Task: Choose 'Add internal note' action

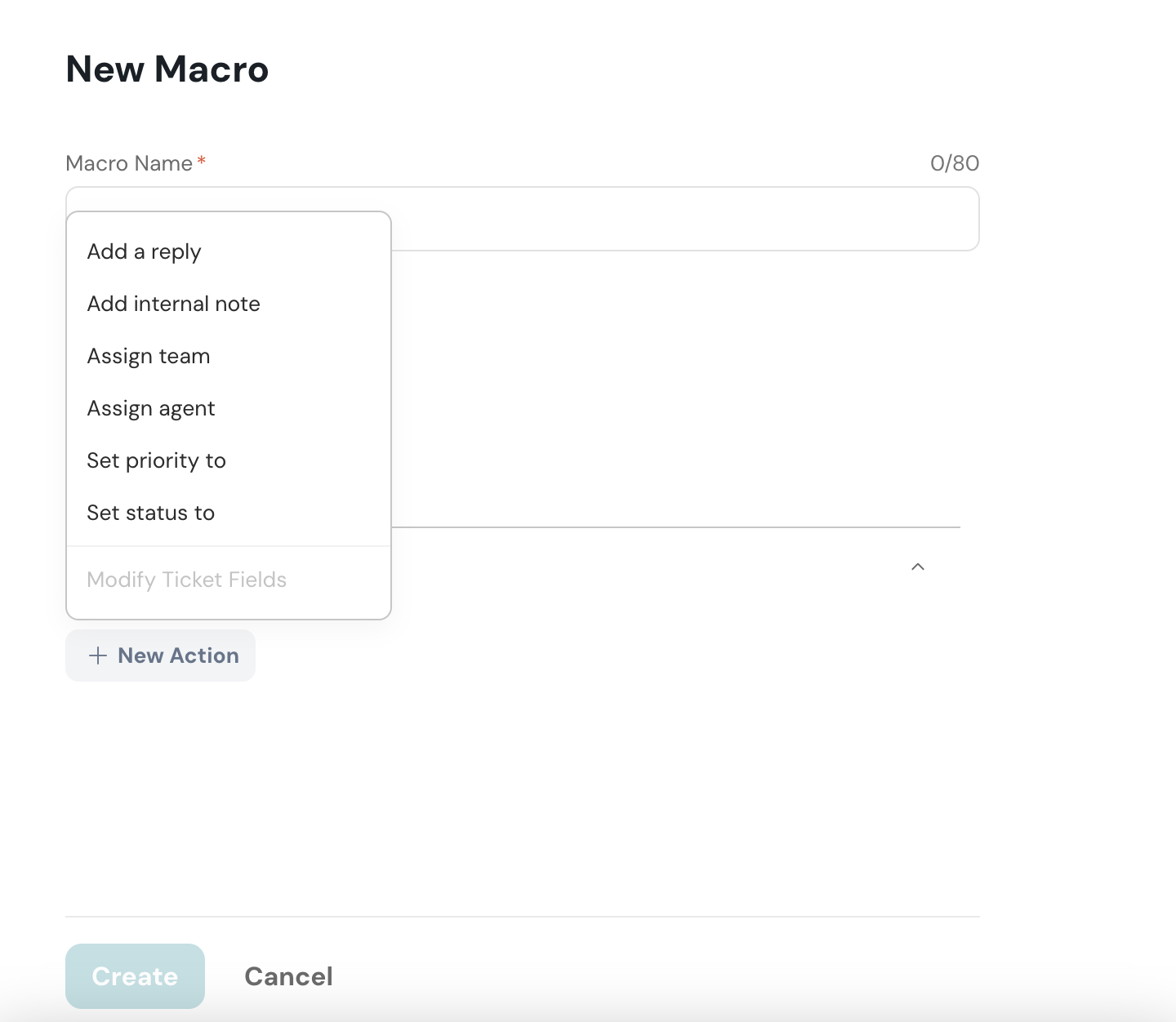Action: click(173, 304)
